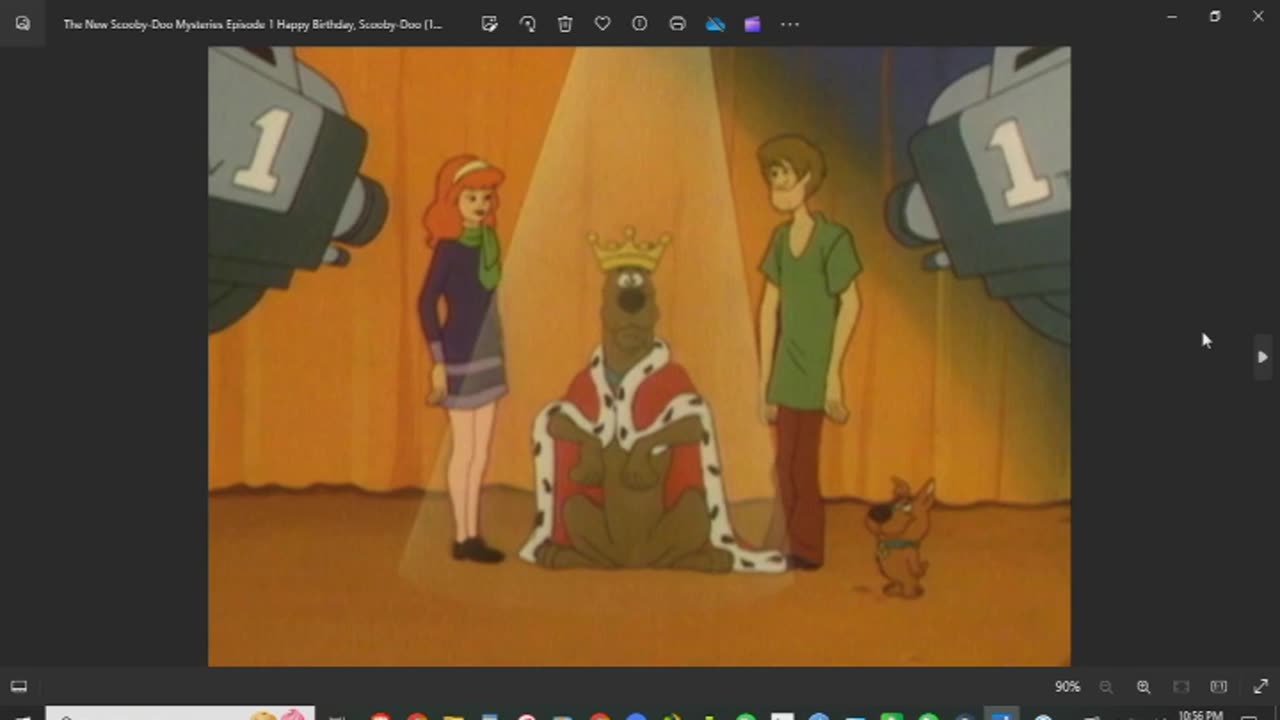Screen dimensions: 1280x720
Task: Show the image at actual size icon
Action: tap(1218, 687)
